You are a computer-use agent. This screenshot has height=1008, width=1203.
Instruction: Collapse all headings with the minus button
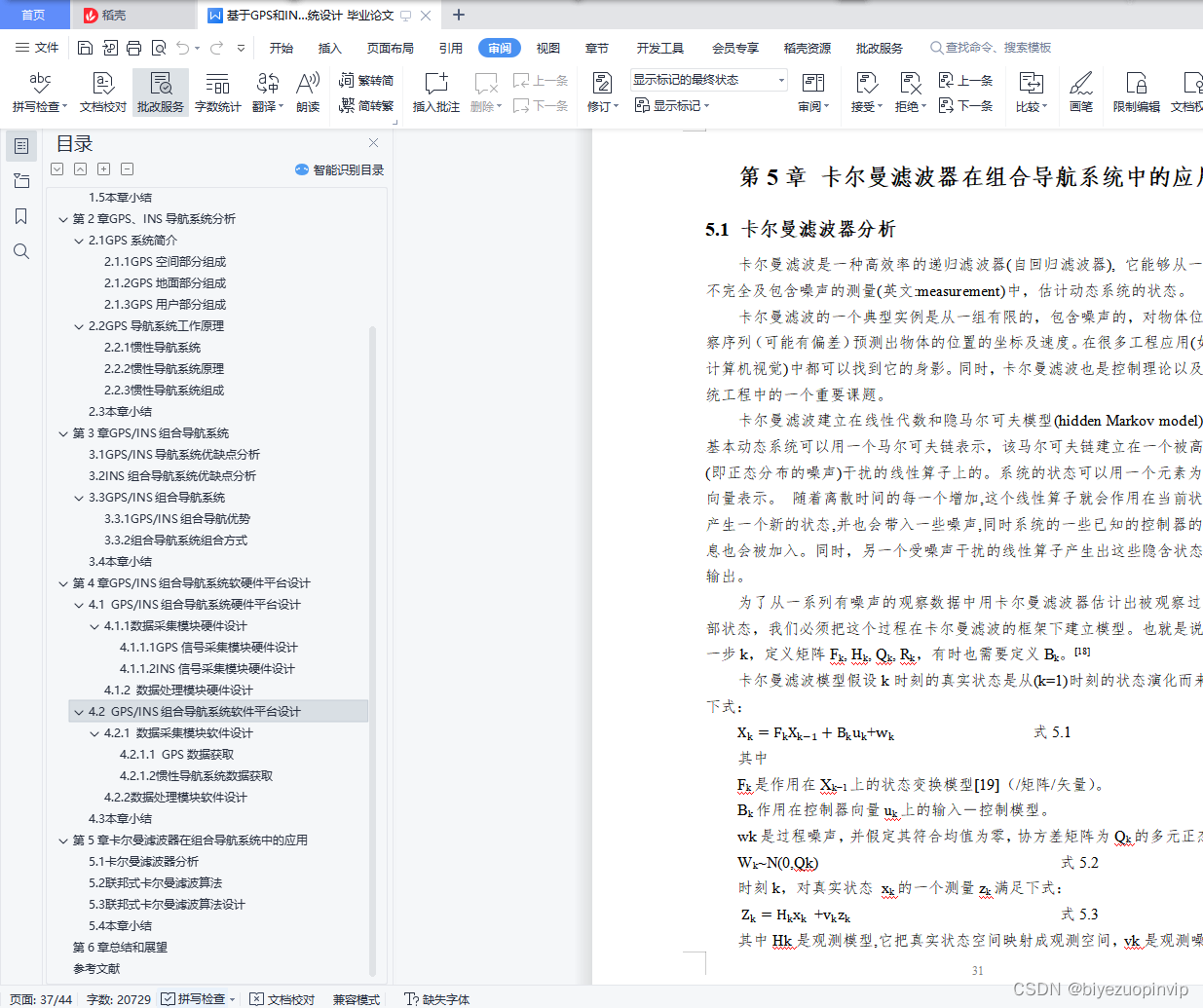tap(127, 168)
